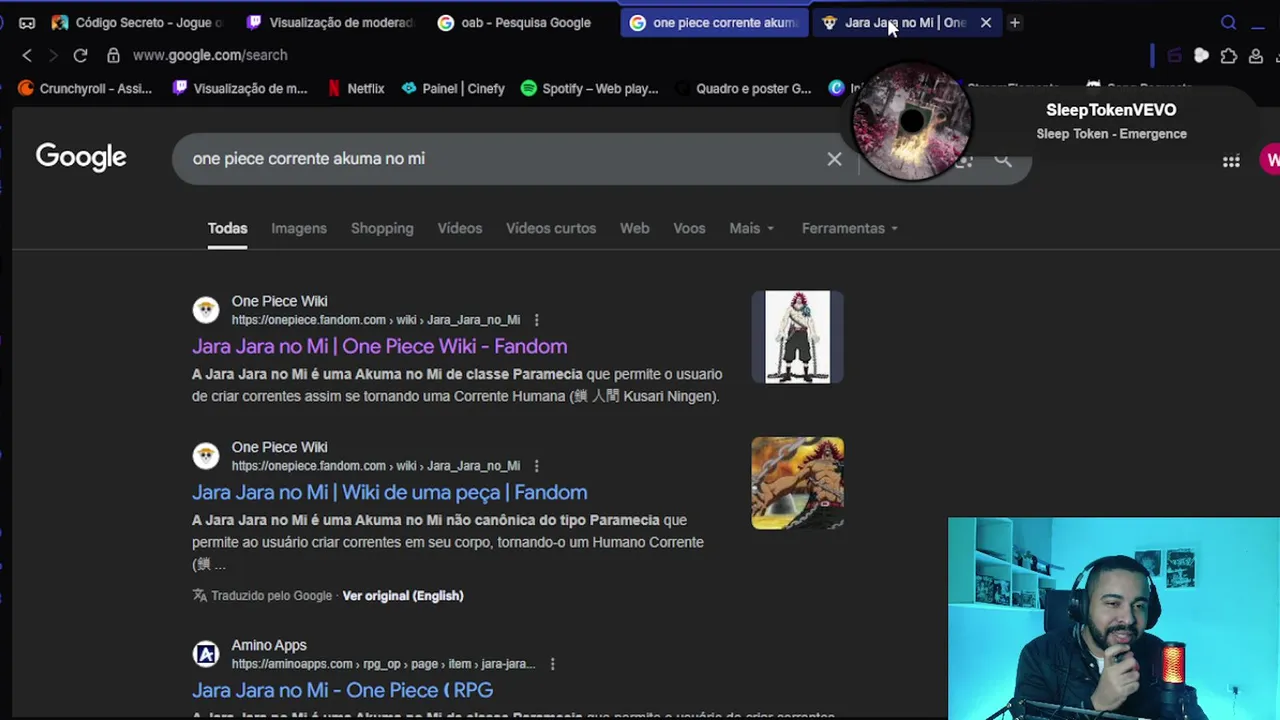This screenshot has width=1280, height=720.
Task: Show Vídeos results
Action: [x=460, y=228]
